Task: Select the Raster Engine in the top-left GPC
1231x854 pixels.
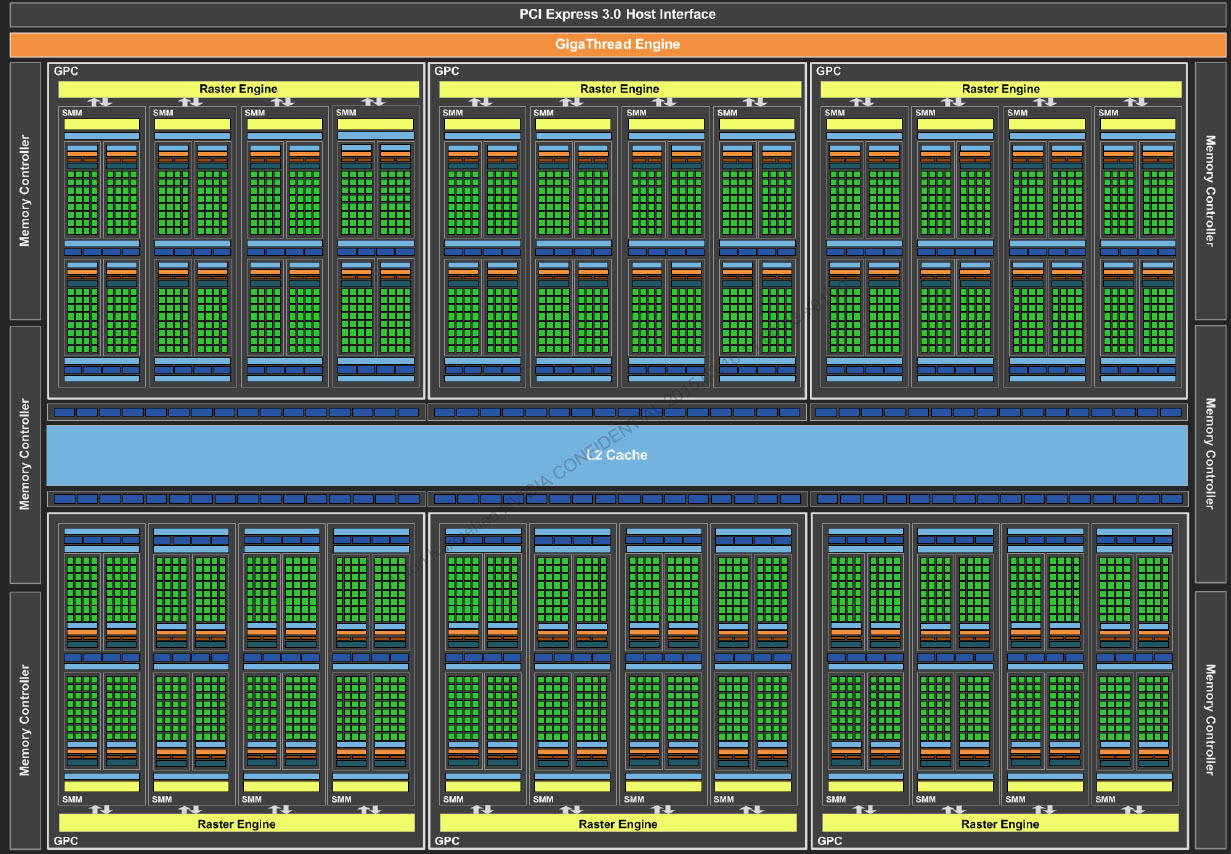Action: (x=238, y=89)
